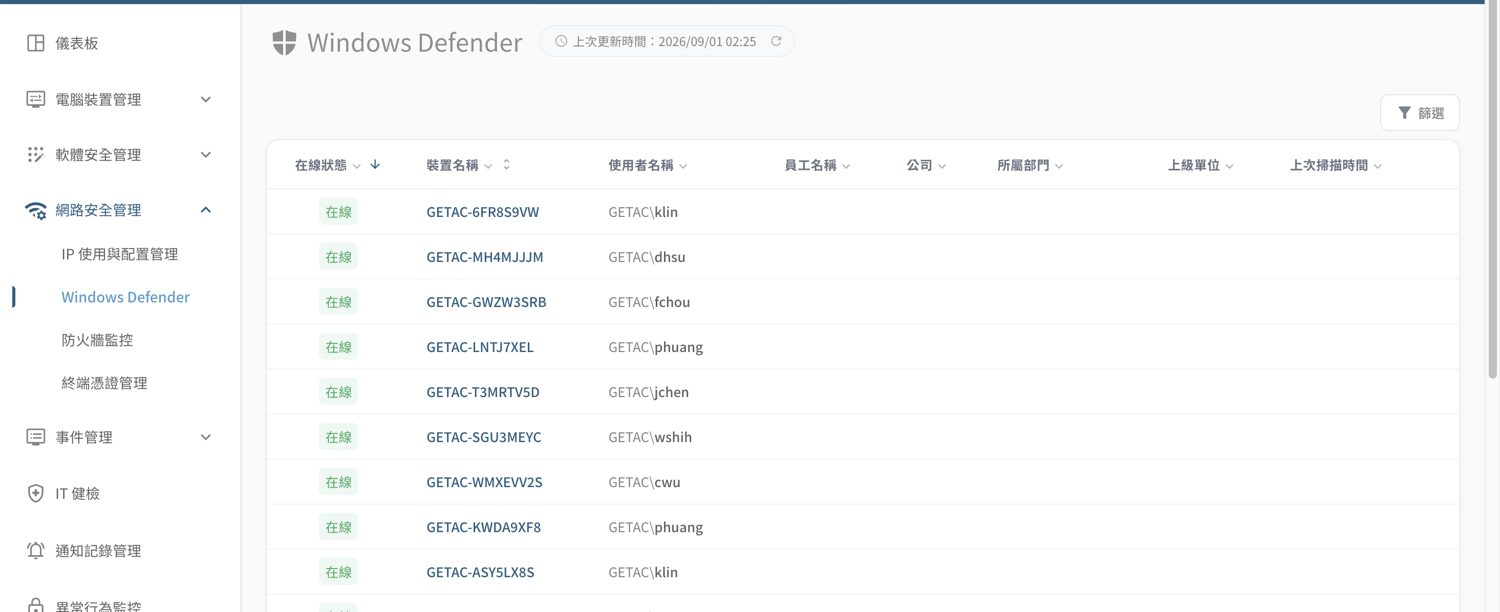Image resolution: width=1500 pixels, height=612 pixels.
Task: Click the event list icon beside 事件管理
Action: (36, 437)
